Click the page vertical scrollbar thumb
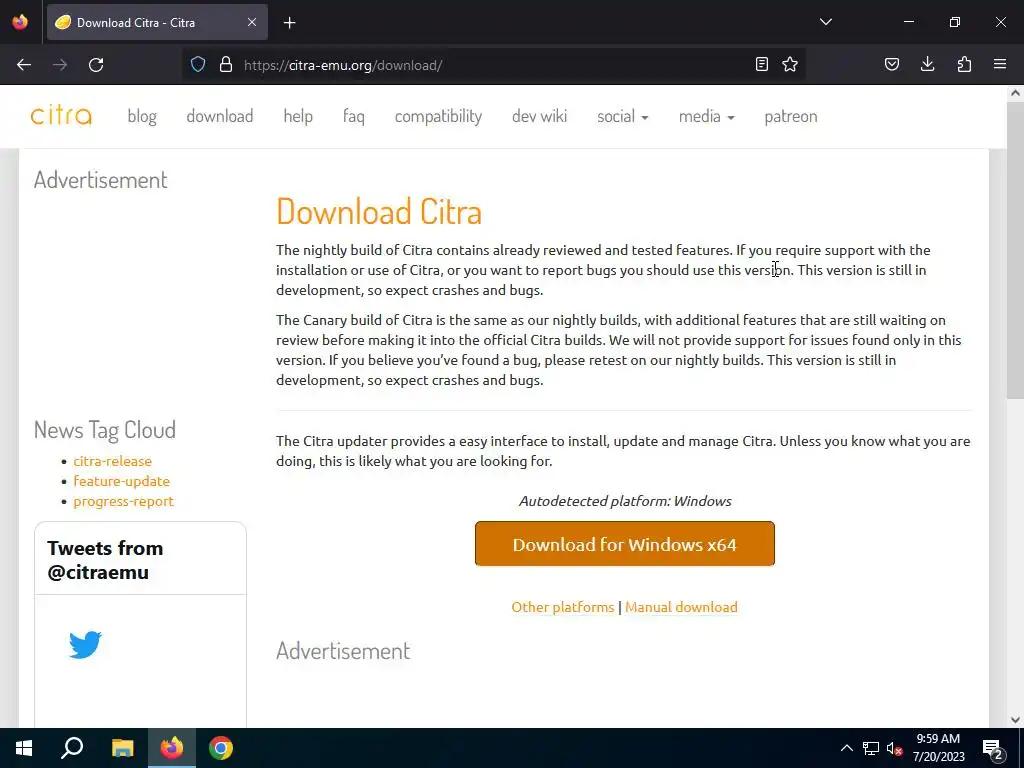 click(1015, 248)
